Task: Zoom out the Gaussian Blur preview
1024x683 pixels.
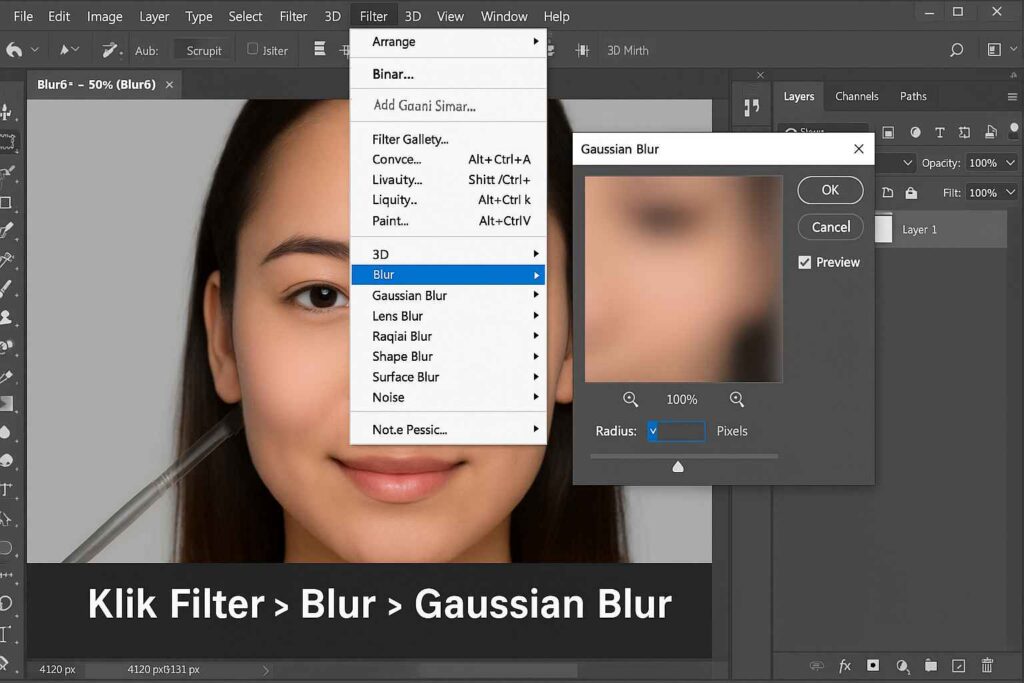Action: [630, 399]
